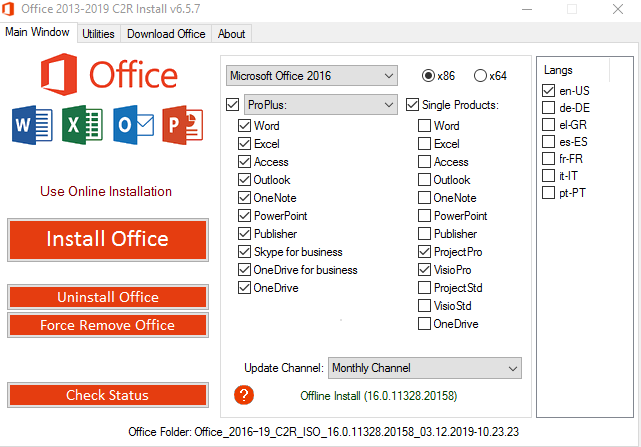Open the Download Office tab
Image resolution: width=641 pixels, height=447 pixels.
coord(166,34)
